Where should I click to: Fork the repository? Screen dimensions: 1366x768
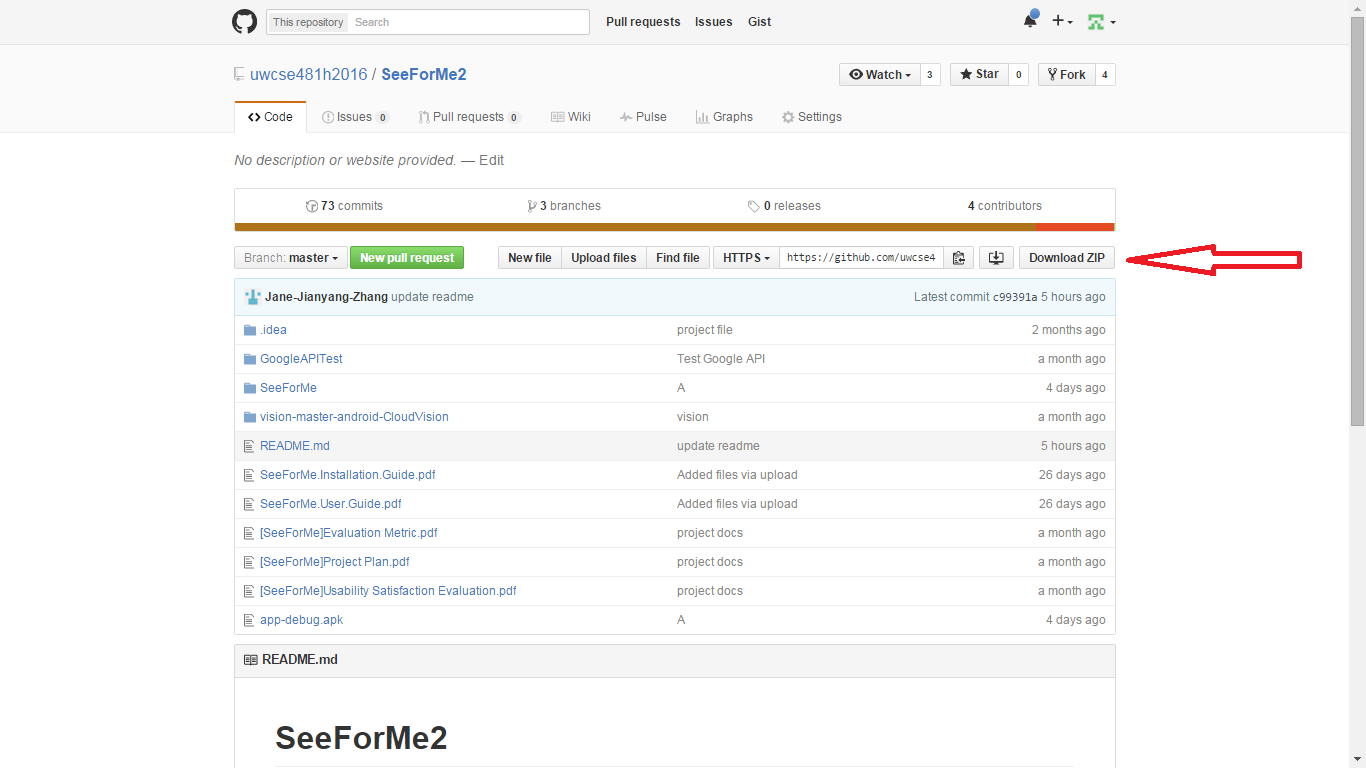tap(1066, 75)
